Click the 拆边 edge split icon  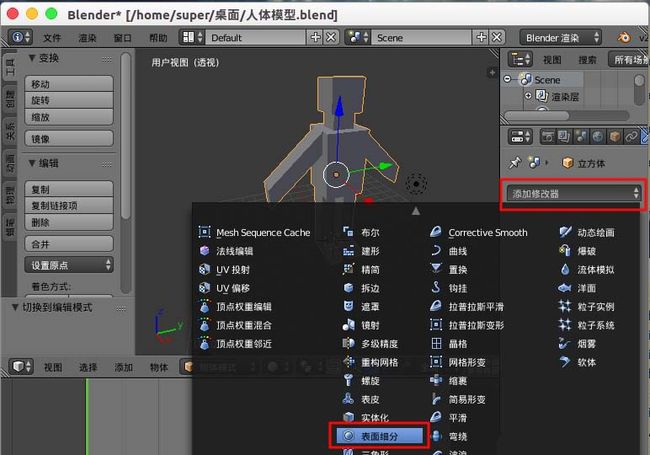pos(349,288)
